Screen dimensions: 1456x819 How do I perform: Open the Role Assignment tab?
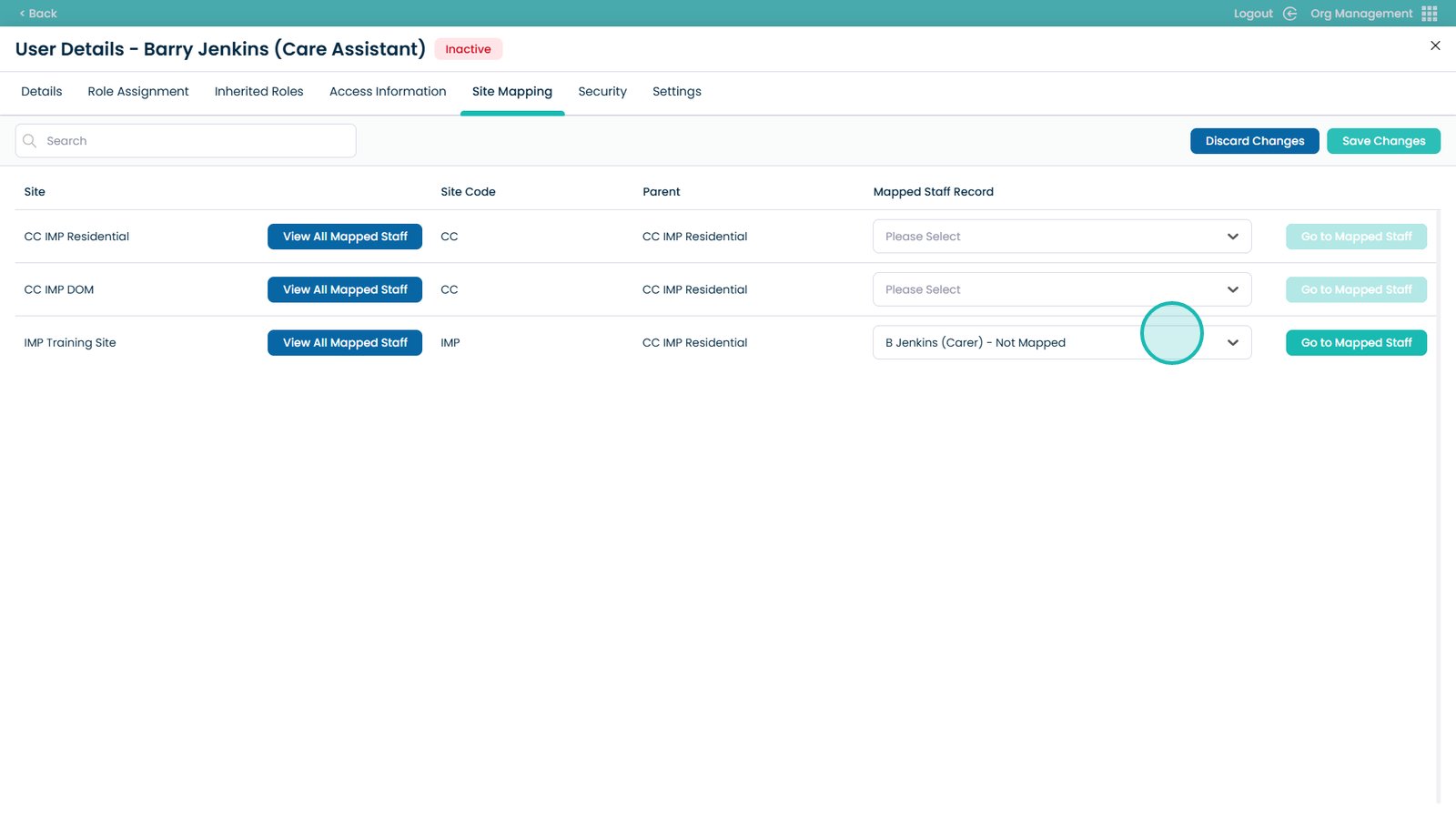[138, 92]
